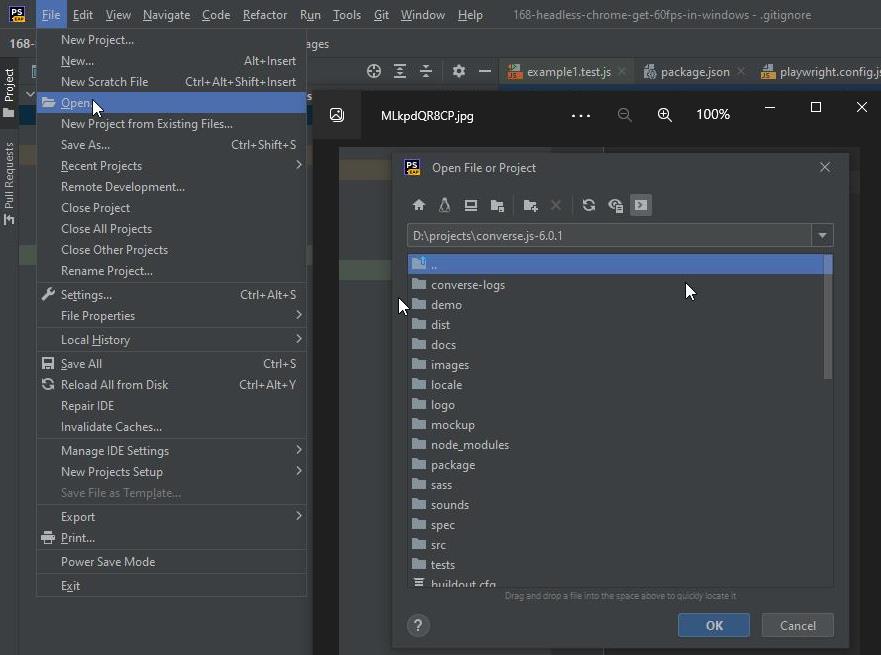Toggle the path field visibility button
This screenshot has height=655, width=881.
click(641, 205)
